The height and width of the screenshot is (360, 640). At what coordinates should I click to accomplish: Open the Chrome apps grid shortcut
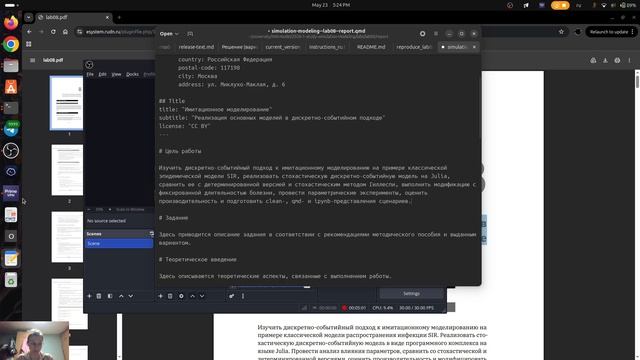[x=29, y=44]
